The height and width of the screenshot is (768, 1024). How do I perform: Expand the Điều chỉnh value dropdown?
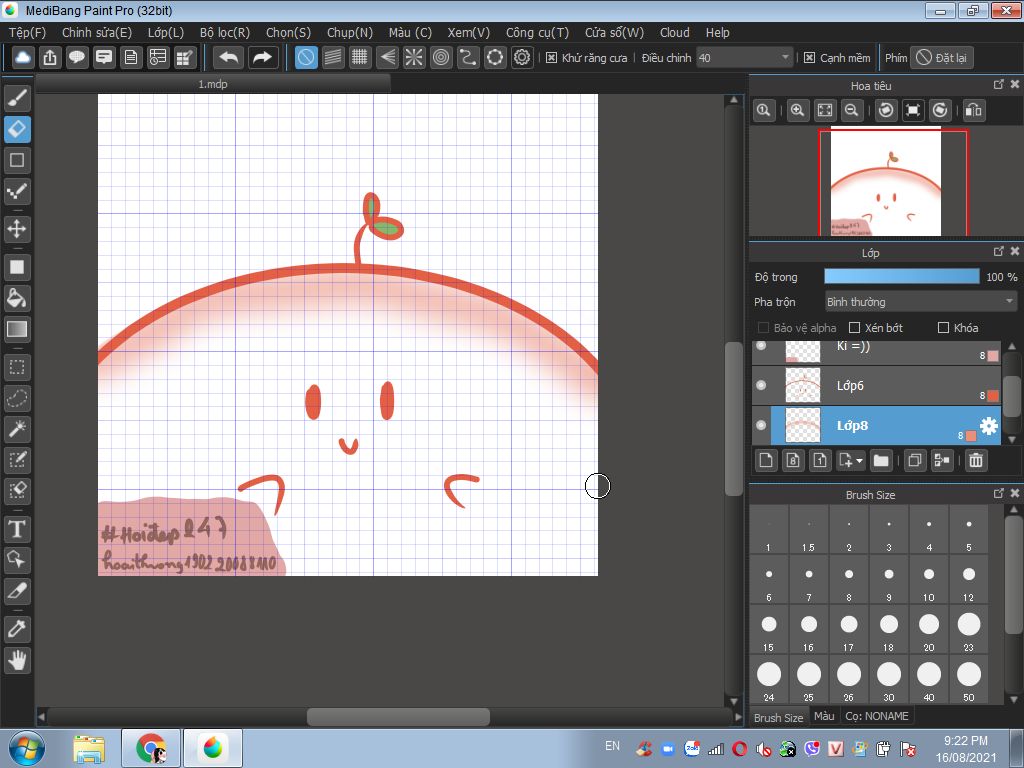(x=785, y=58)
